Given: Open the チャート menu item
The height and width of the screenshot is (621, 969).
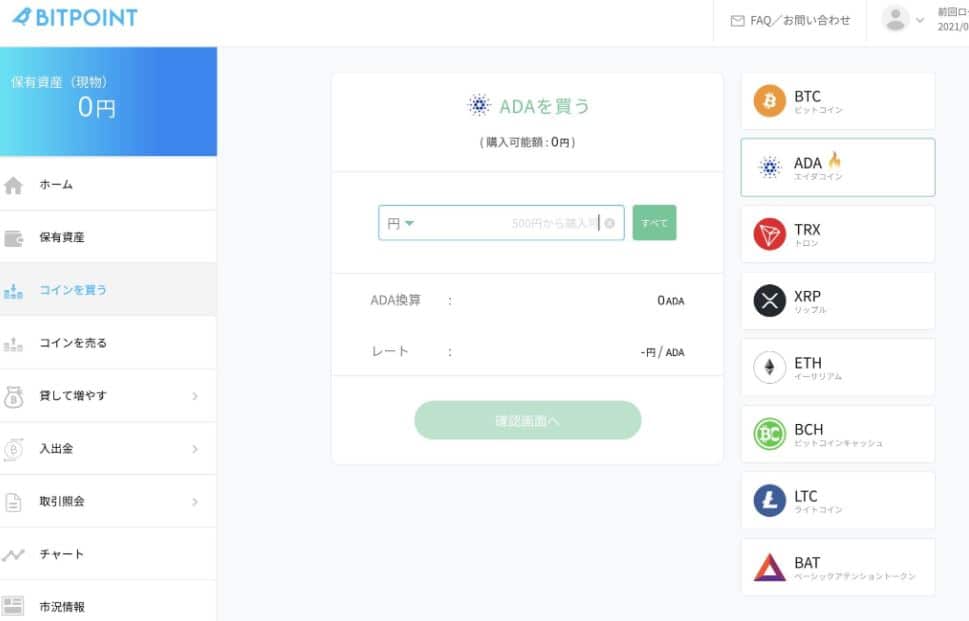Looking at the screenshot, I should (108, 554).
